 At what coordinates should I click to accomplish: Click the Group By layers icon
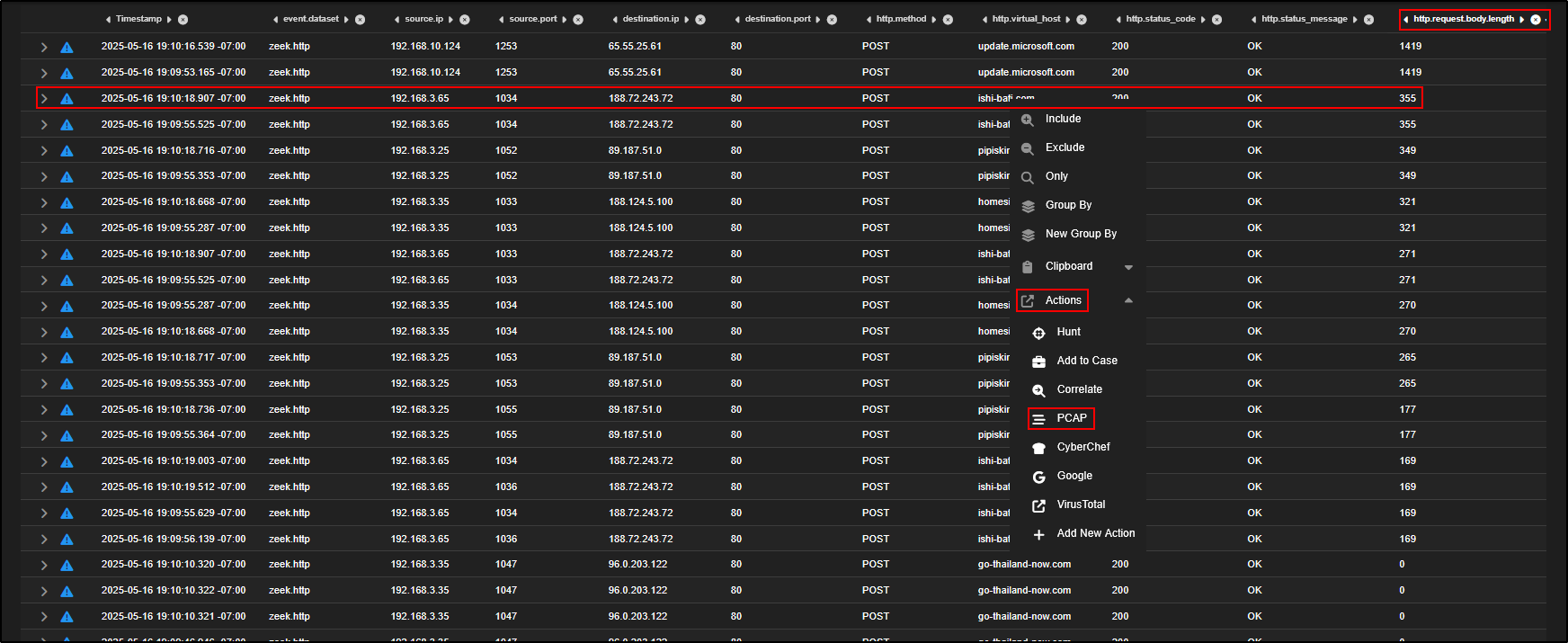pos(1028,206)
